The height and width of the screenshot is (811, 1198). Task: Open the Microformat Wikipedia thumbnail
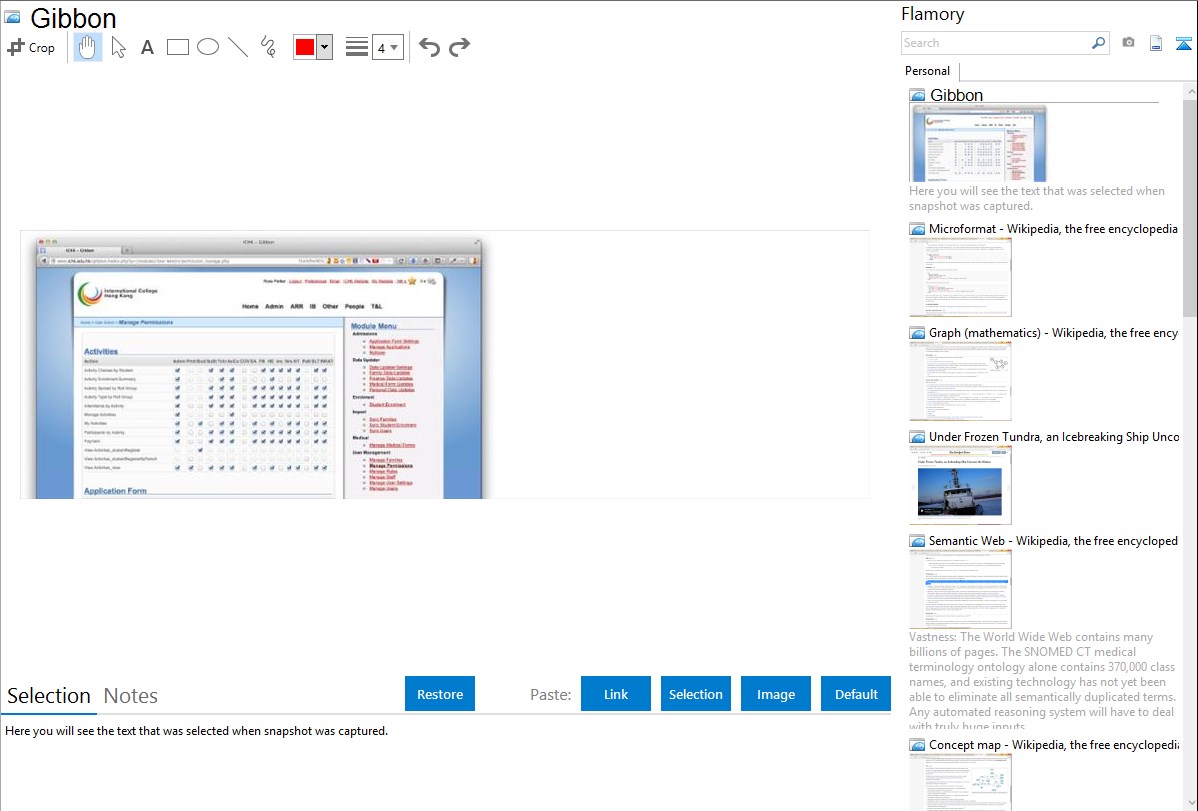[960, 277]
